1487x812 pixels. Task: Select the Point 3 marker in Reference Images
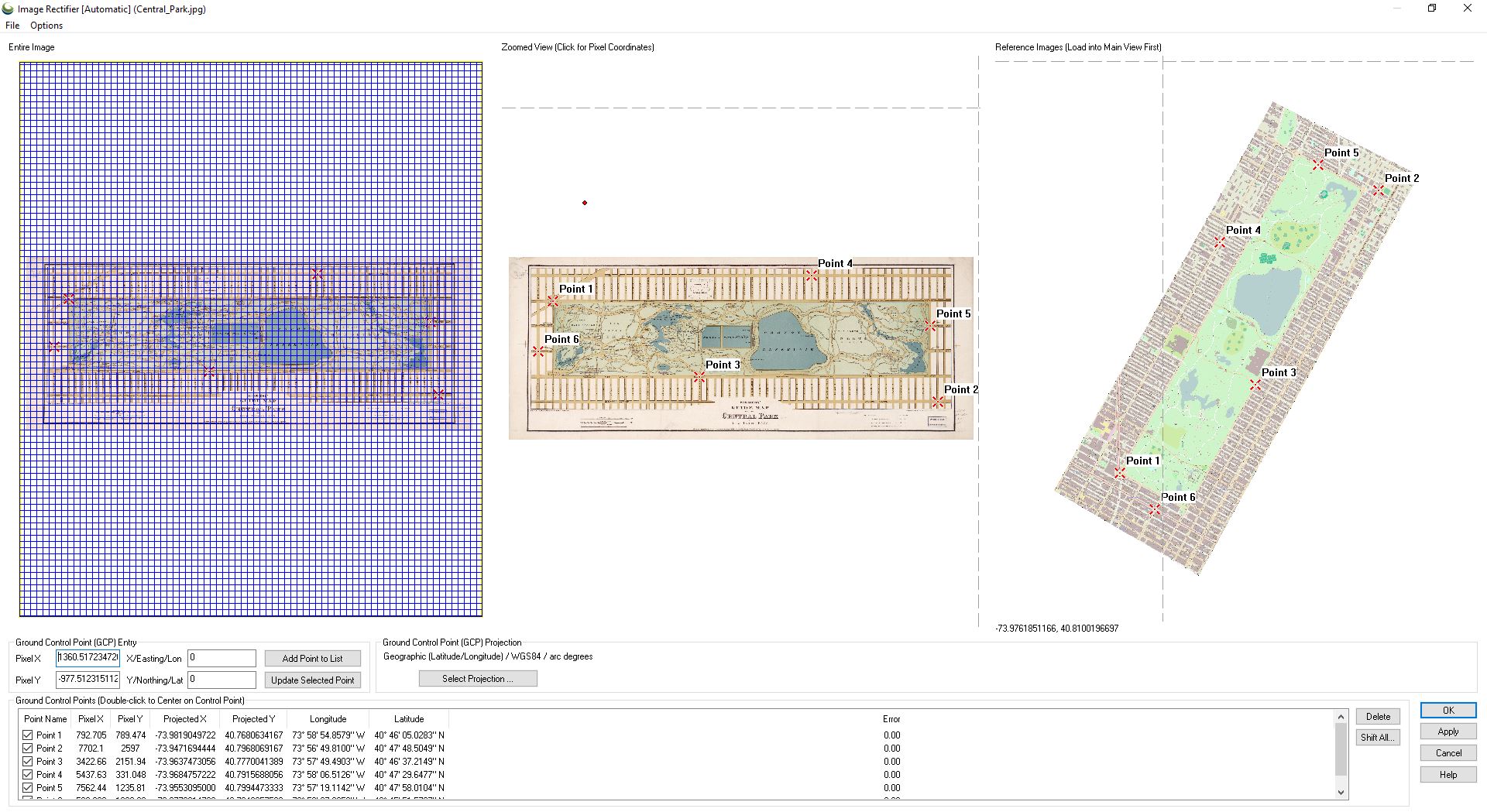click(x=1255, y=385)
